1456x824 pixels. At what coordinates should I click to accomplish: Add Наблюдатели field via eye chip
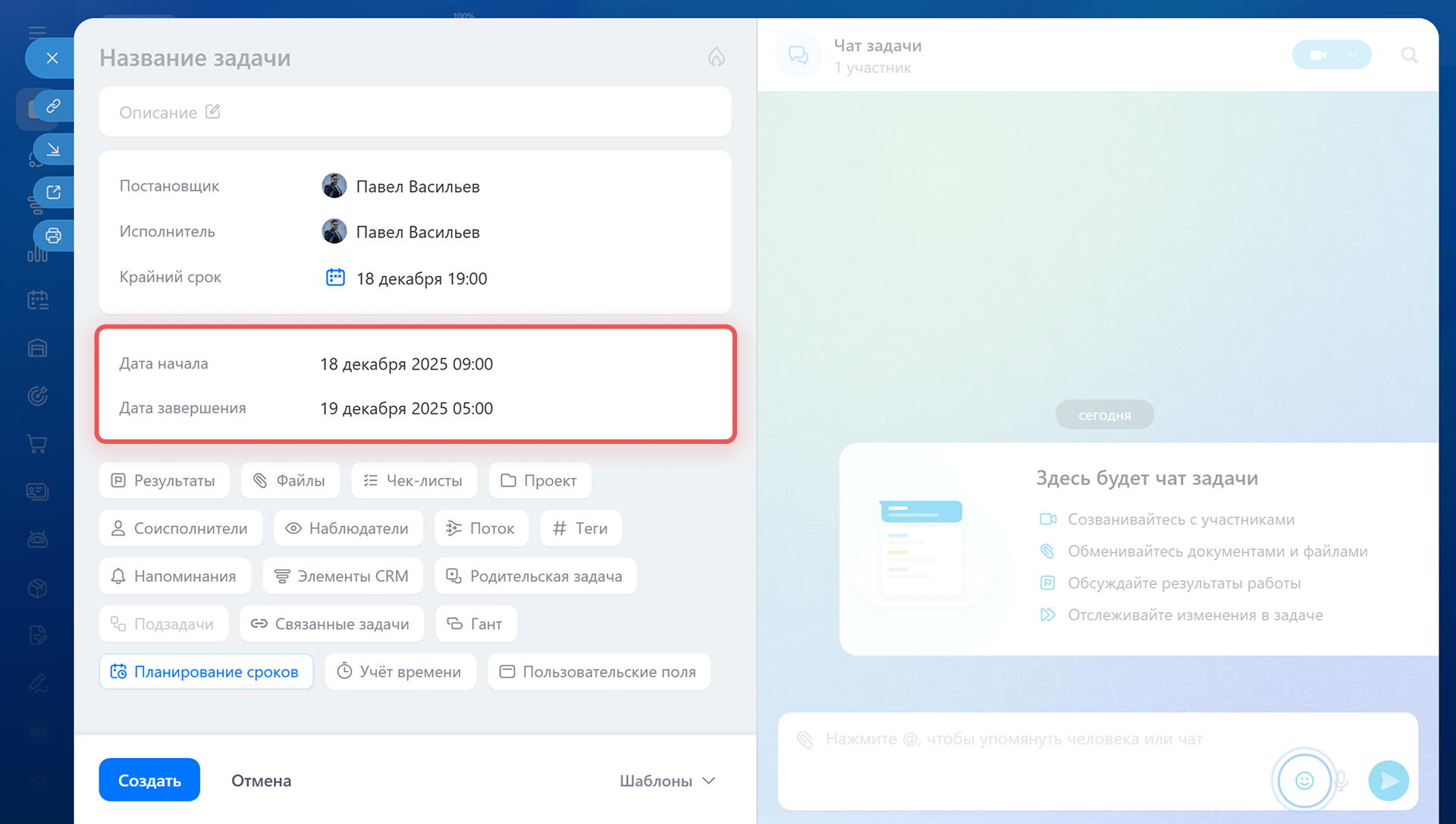pyautogui.click(x=348, y=528)
